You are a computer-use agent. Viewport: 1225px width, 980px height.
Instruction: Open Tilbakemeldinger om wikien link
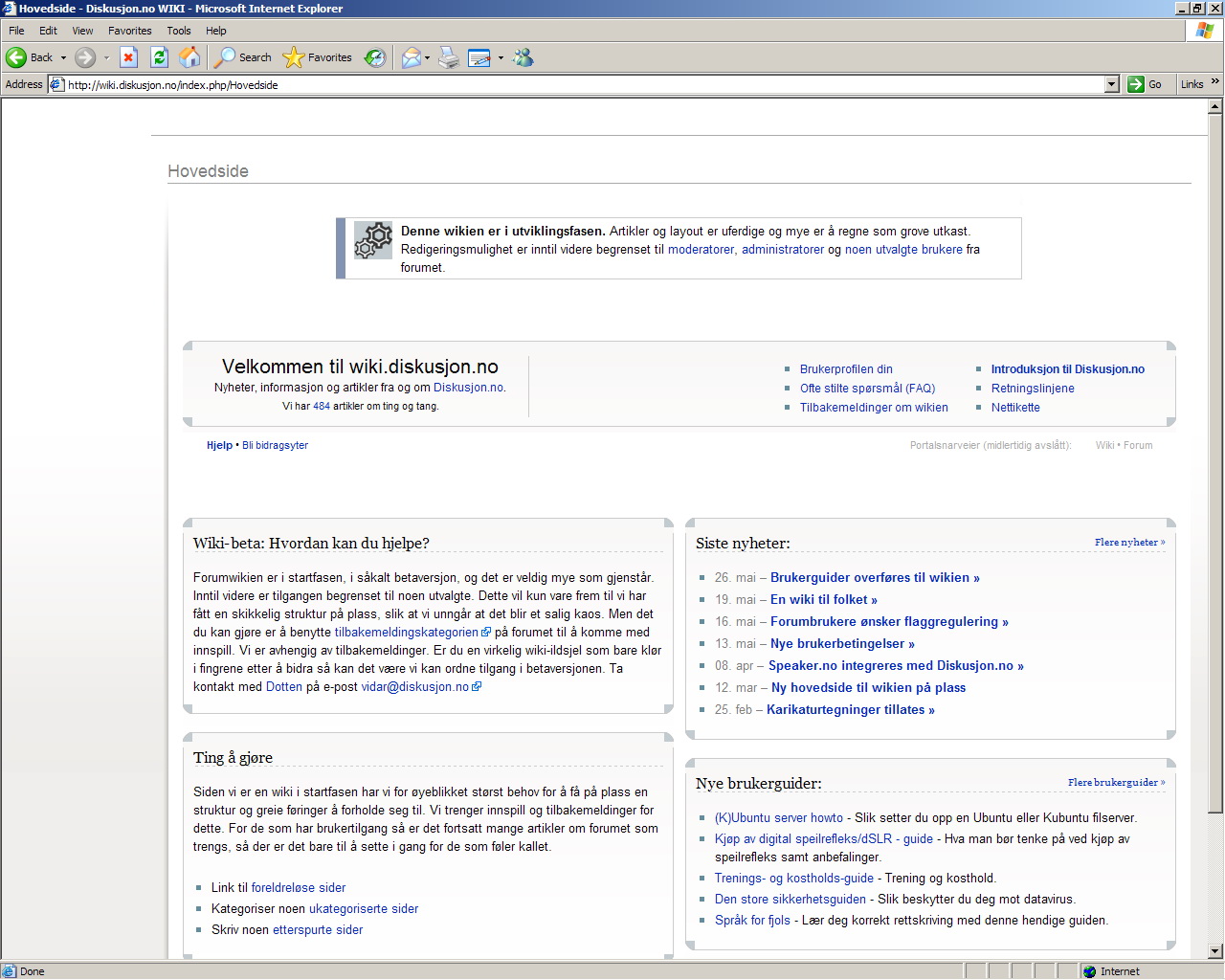874,408
